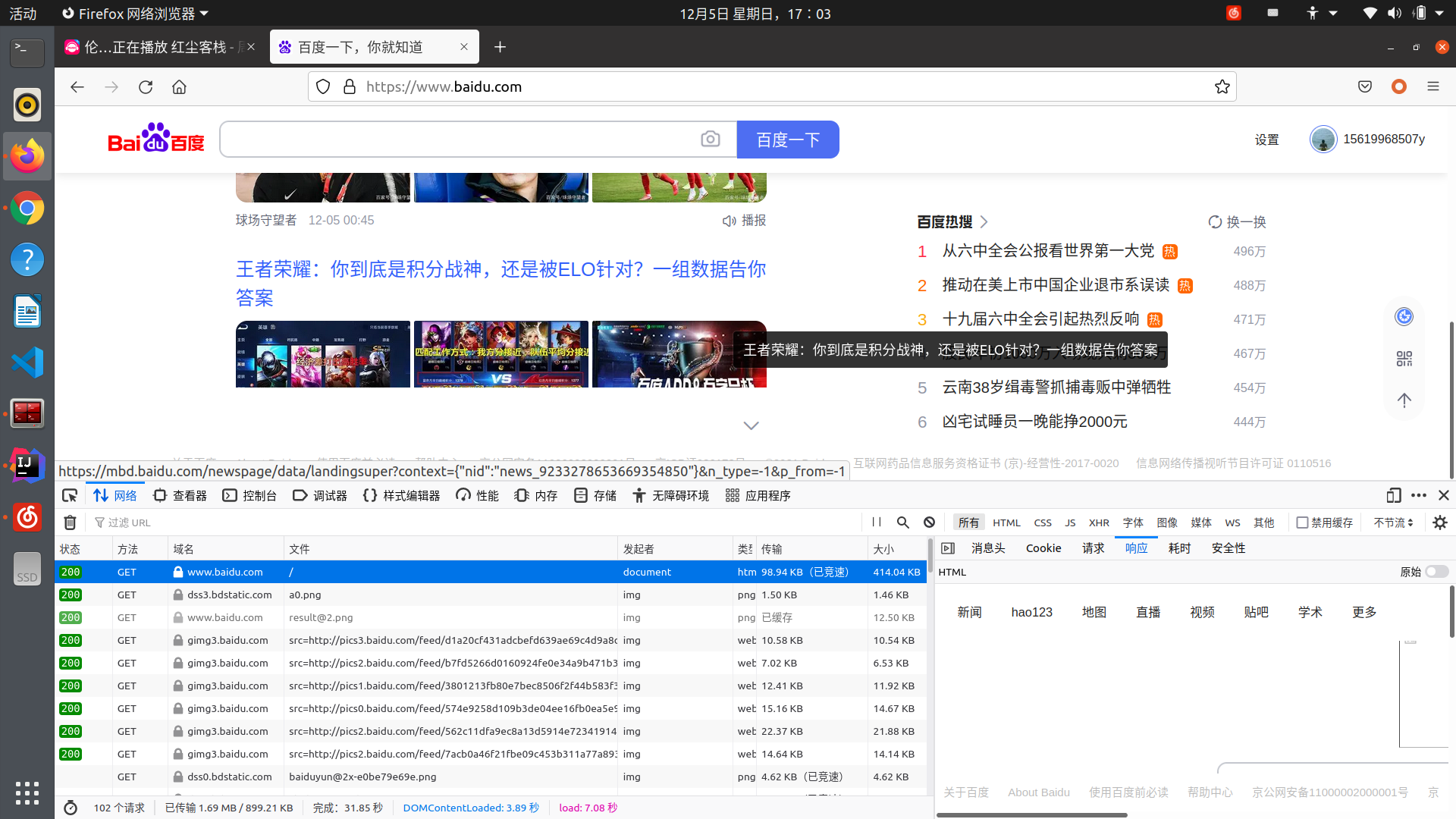Bookmark this page with star icon
Viewport: 1456px width, 819px height.
[1222, 87]
